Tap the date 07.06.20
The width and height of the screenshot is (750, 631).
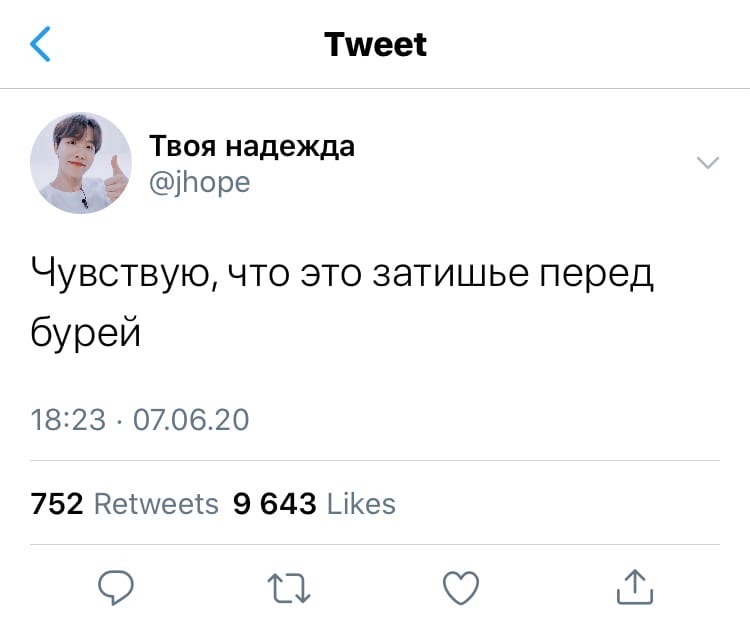coord(191,420)
